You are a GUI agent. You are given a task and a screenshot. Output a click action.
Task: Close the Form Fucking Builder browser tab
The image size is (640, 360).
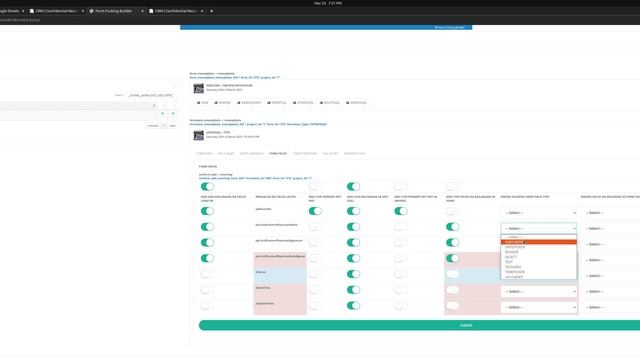click(142, 11)
